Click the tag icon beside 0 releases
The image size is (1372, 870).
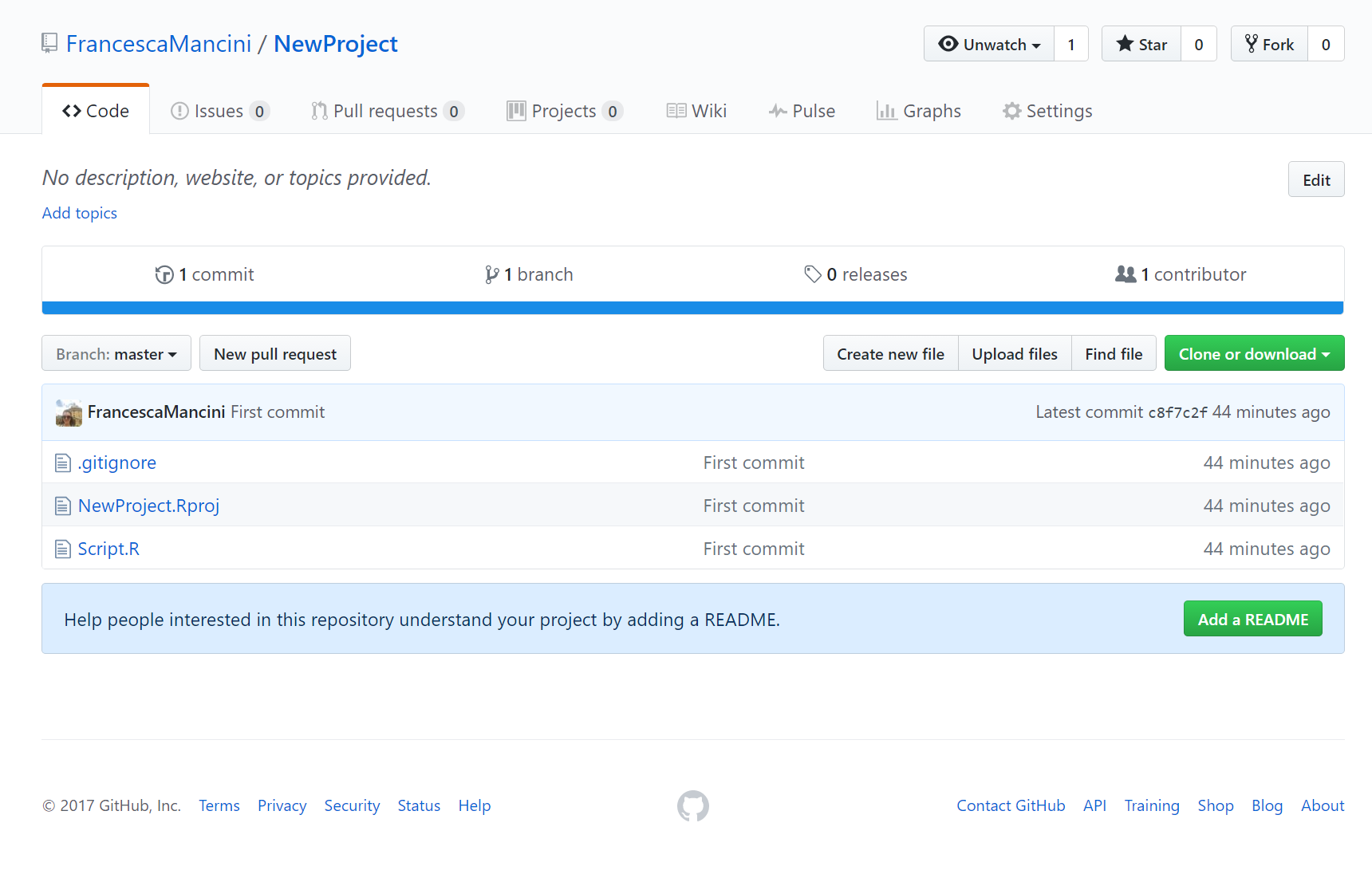pyautogui.click(x=813, y=274)
